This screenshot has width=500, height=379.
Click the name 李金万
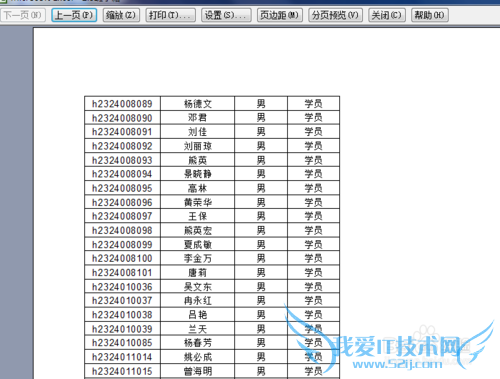(198, 258)
